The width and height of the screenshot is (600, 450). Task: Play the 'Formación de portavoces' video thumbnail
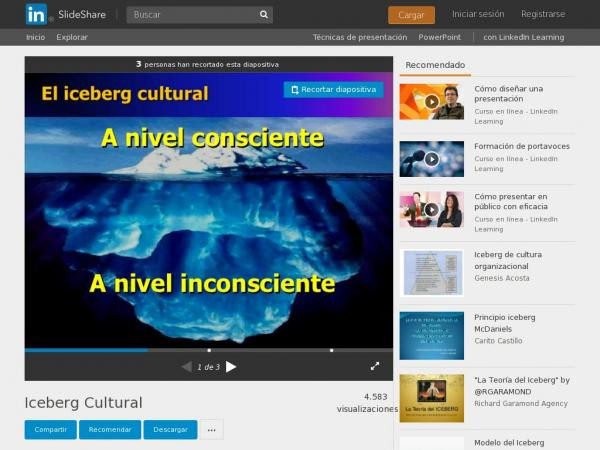(431, 159)
